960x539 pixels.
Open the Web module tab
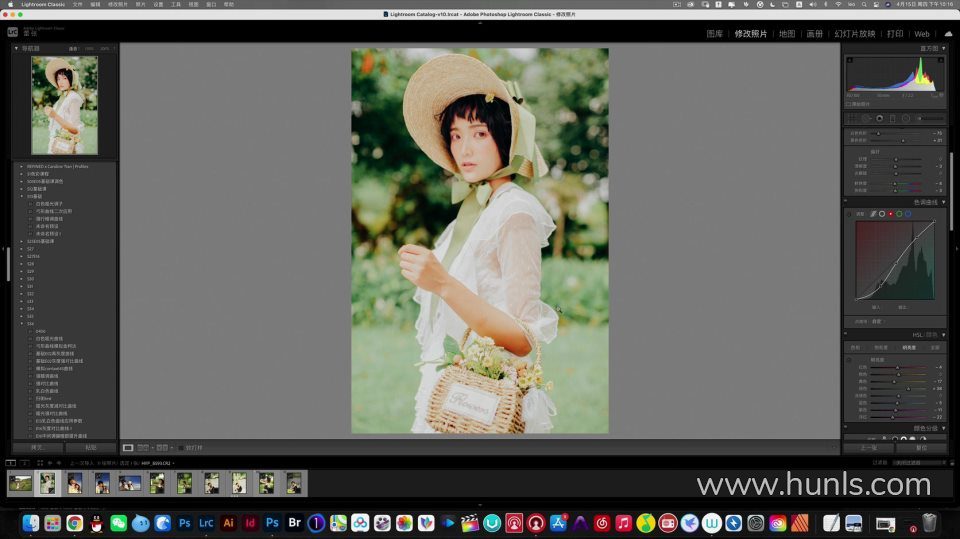[x=922, y=34]
